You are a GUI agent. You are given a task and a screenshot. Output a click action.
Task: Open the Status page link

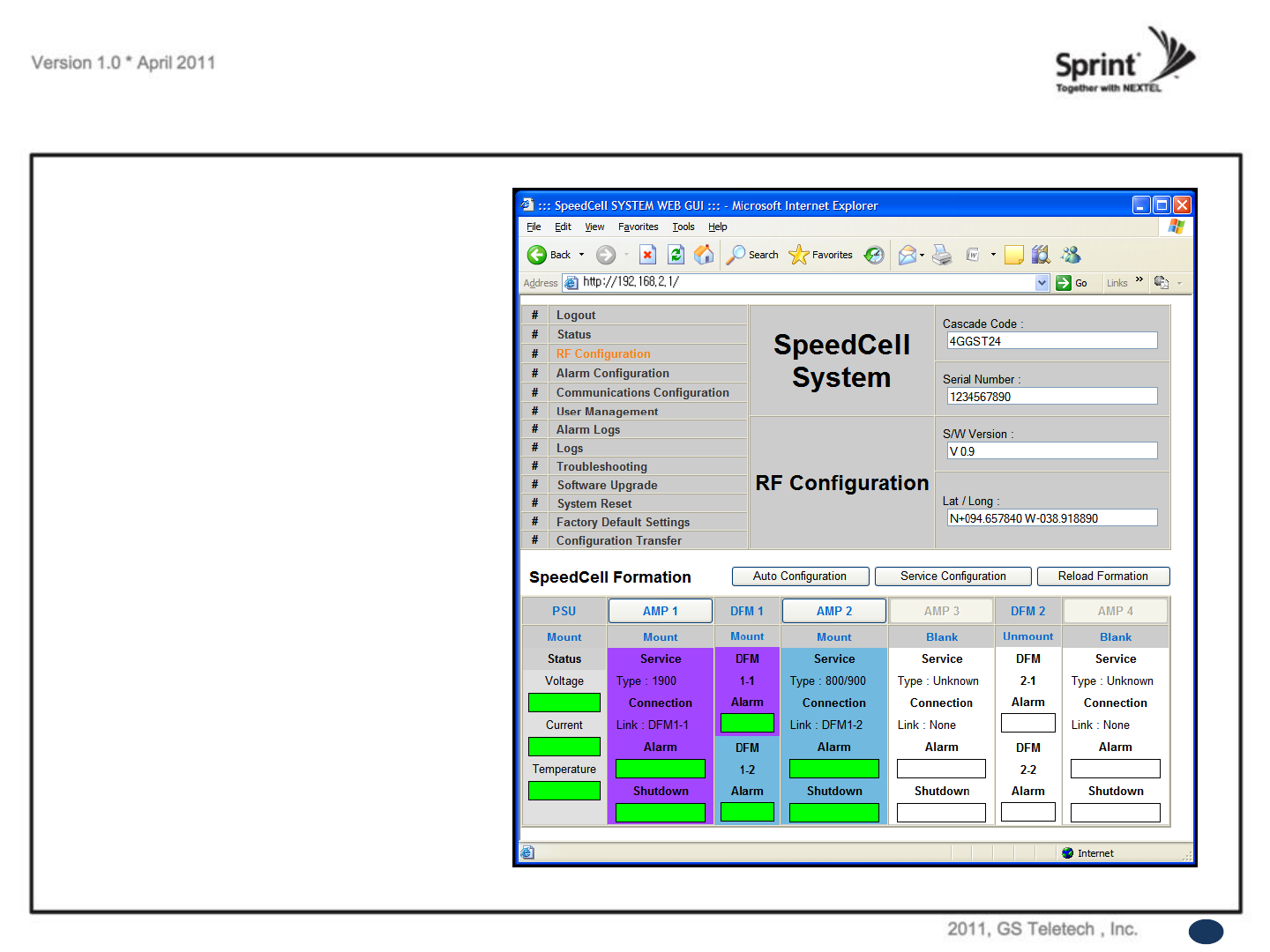pos(574,335)
